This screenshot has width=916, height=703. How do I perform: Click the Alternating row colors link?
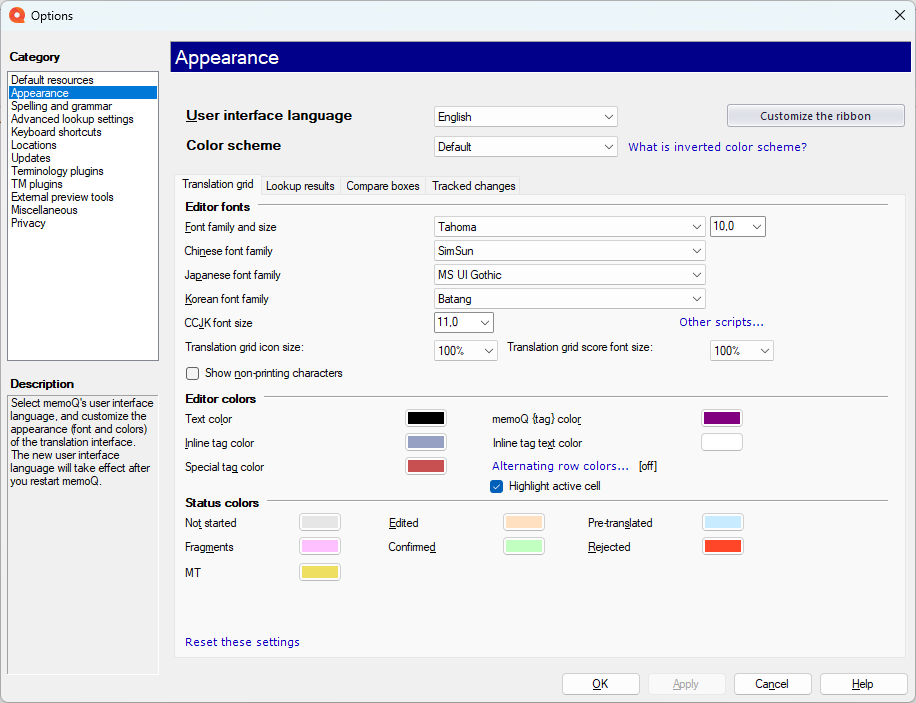click(x=561, y=465)
